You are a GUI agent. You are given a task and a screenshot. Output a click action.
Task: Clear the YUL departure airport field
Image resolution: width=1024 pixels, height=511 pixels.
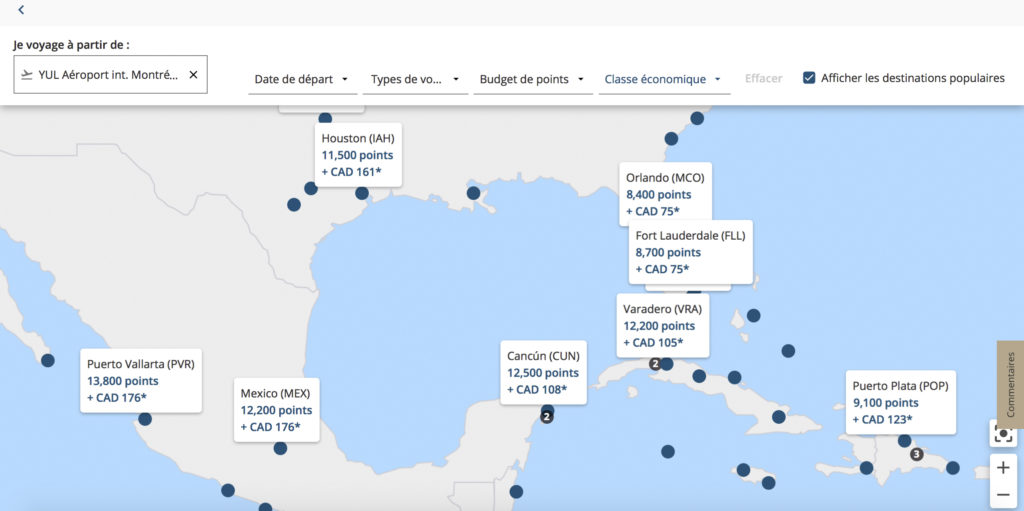[193, 75]
